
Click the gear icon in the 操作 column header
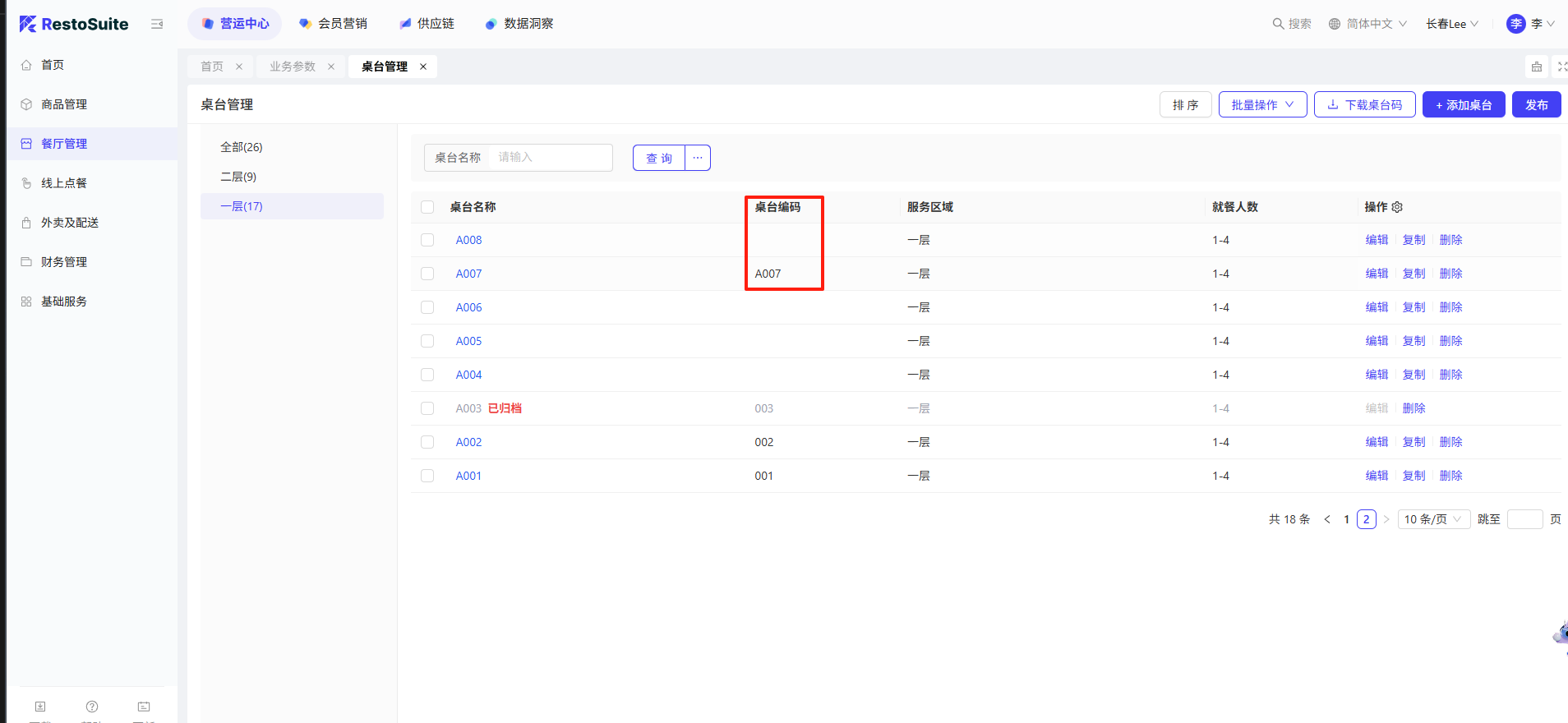coord(1397,207)
